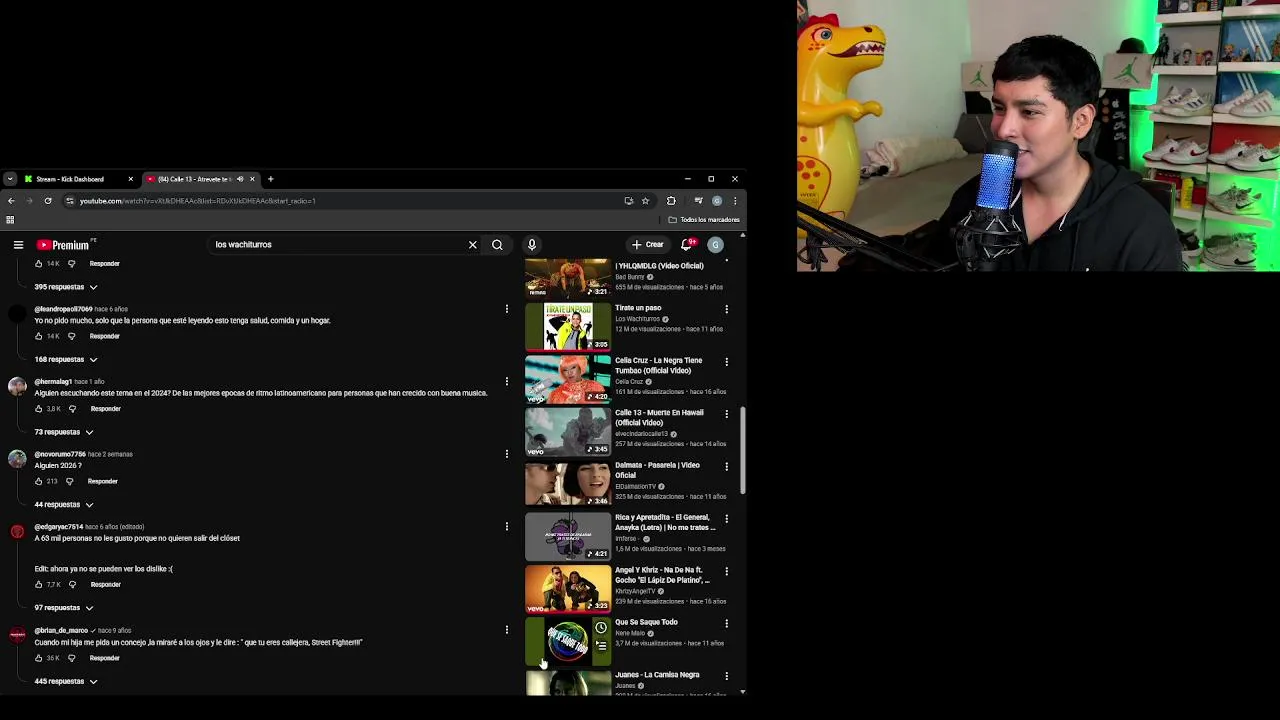This screenshot has height=720, width=1280.
Task: Expand the 97 respuestas thread
Action: click(x=64, y=608)
